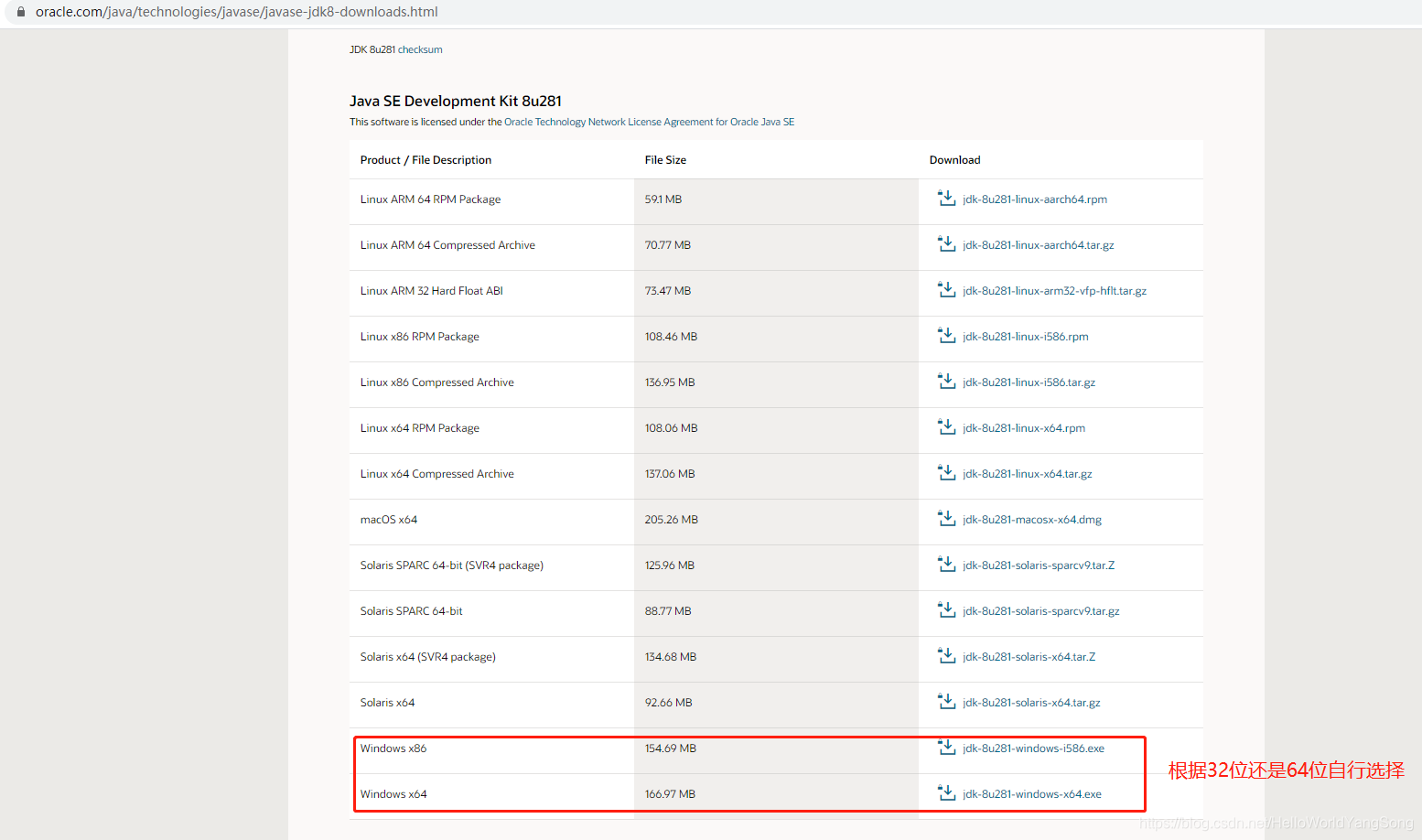
Task: Click download icon for solaris-sparcv9.tar.Z
Action: (x=947, y=564)
